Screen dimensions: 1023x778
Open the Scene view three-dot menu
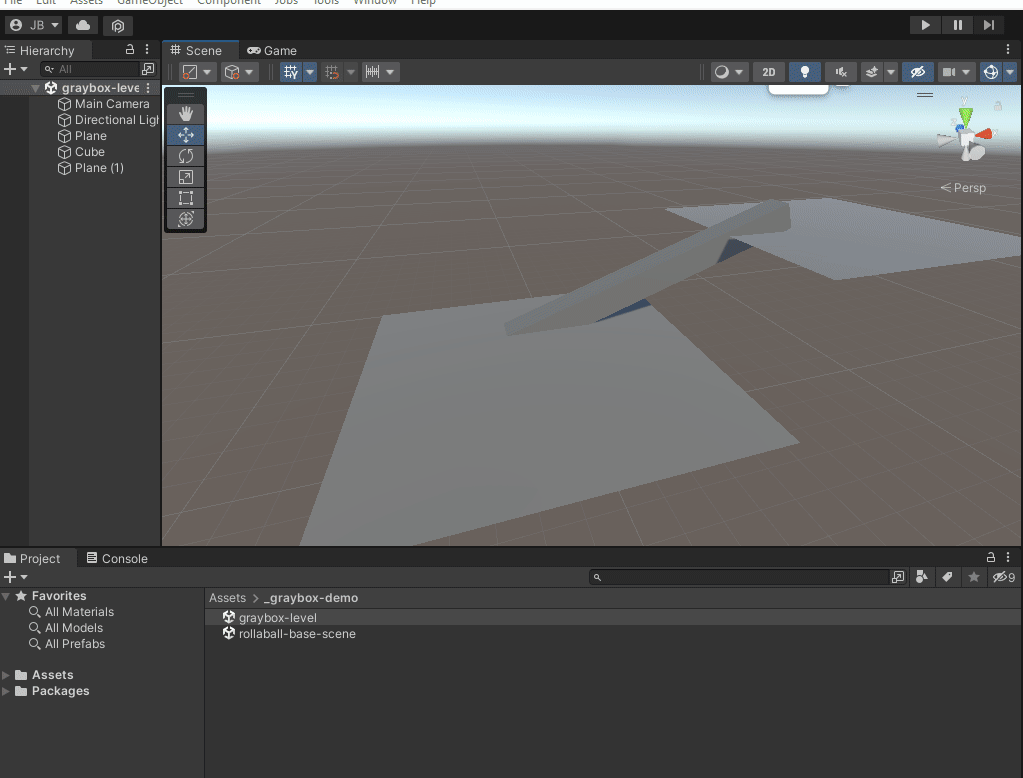pyautogui.click(x=1008, y=50)
